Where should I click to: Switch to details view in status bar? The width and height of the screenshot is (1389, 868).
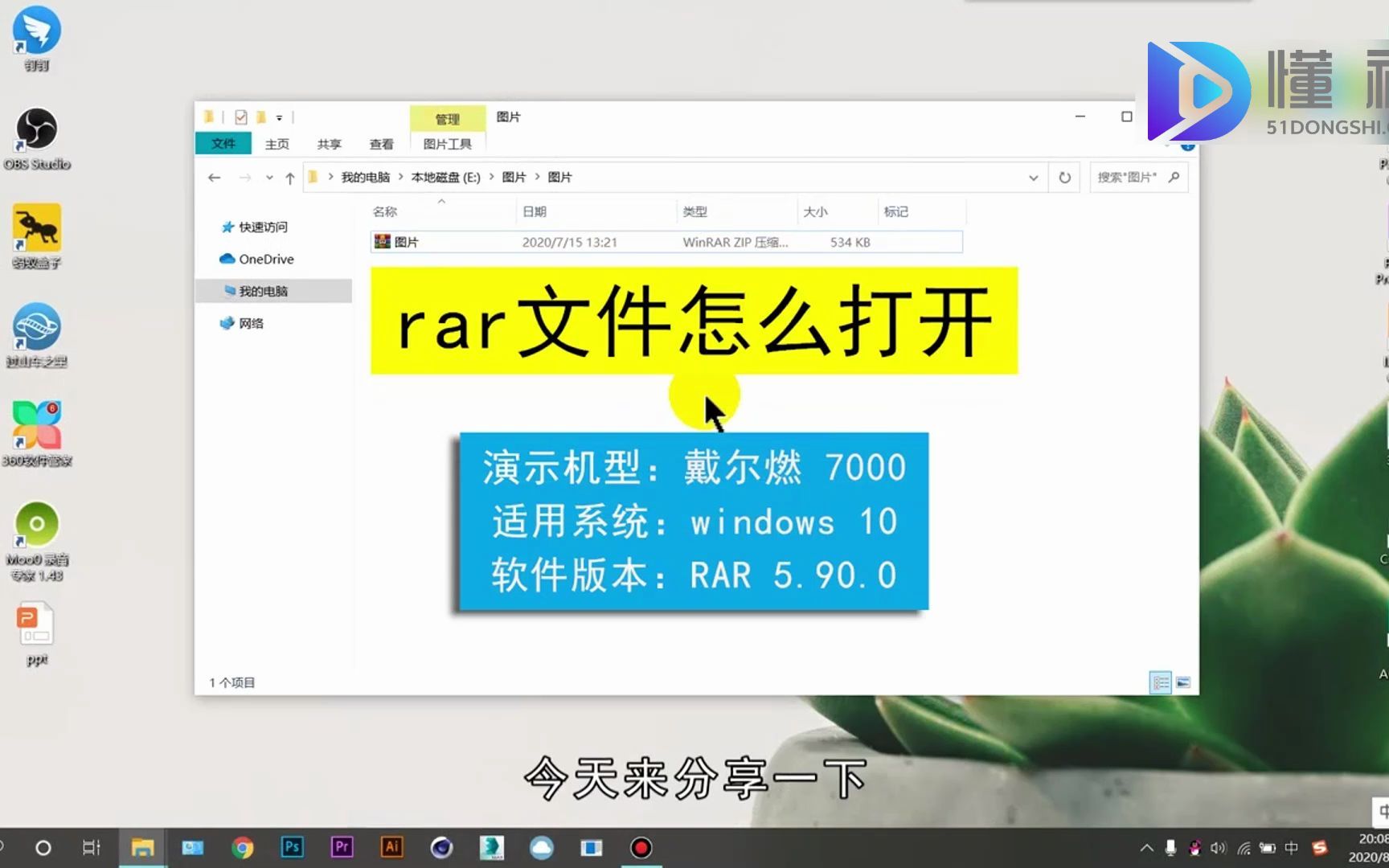[x=1160, y=682]
